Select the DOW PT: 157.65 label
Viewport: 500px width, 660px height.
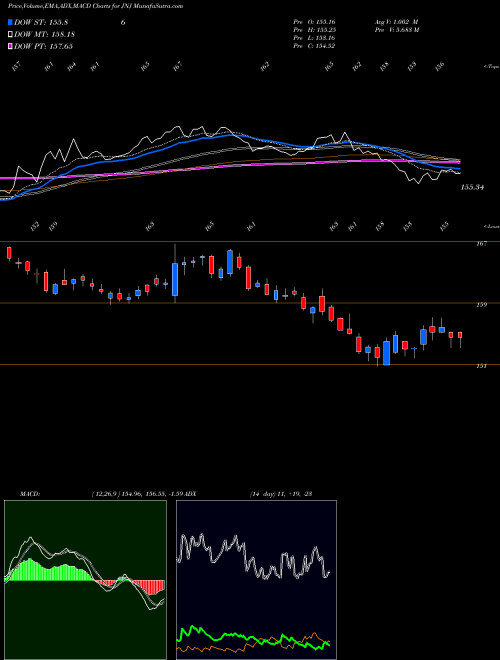click(43, 46)
